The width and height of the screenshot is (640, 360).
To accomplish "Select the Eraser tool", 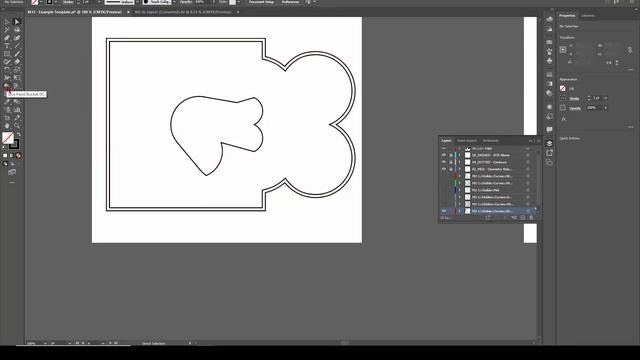I will point(17,62).
